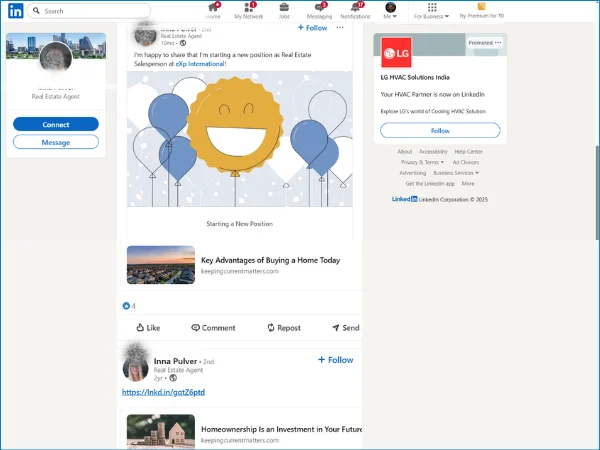
Task: Click the globe visibility icon on 2yr post
Action: (173, 378)
